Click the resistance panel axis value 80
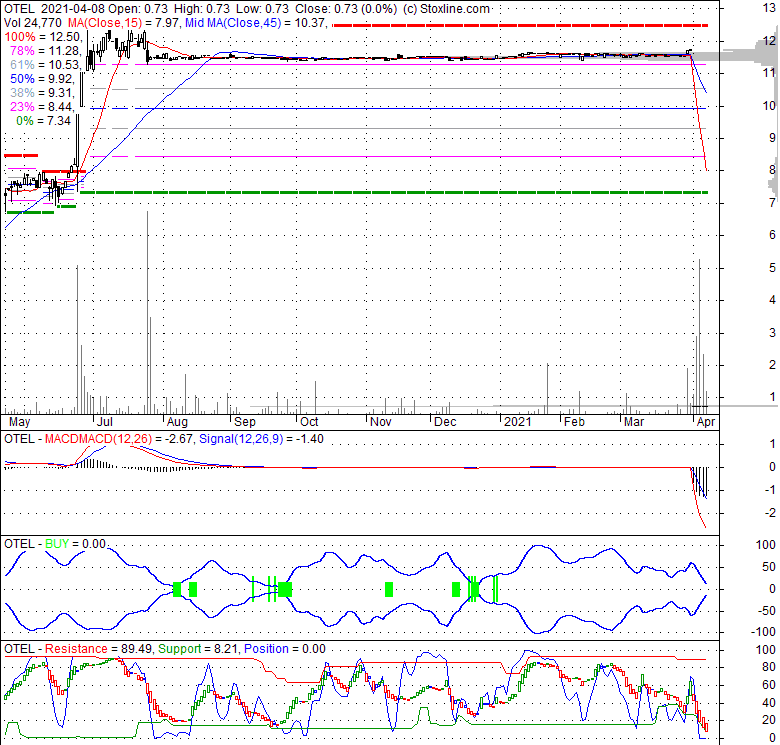 point(769,667)
